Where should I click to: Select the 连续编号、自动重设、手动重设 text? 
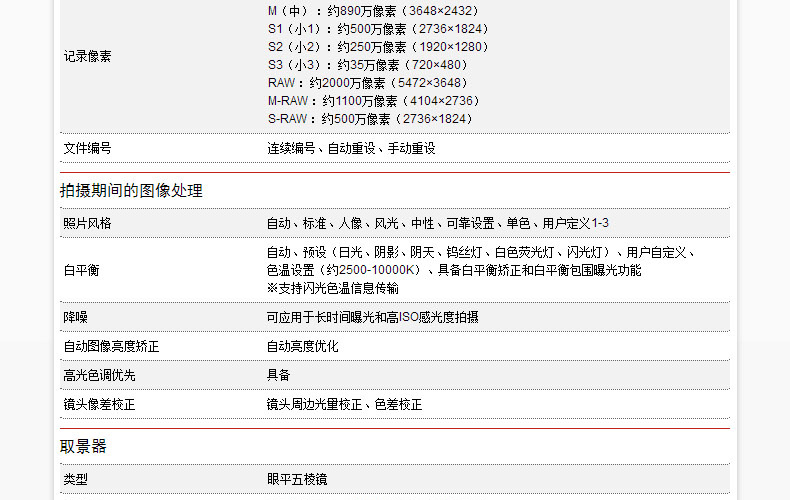351,148
